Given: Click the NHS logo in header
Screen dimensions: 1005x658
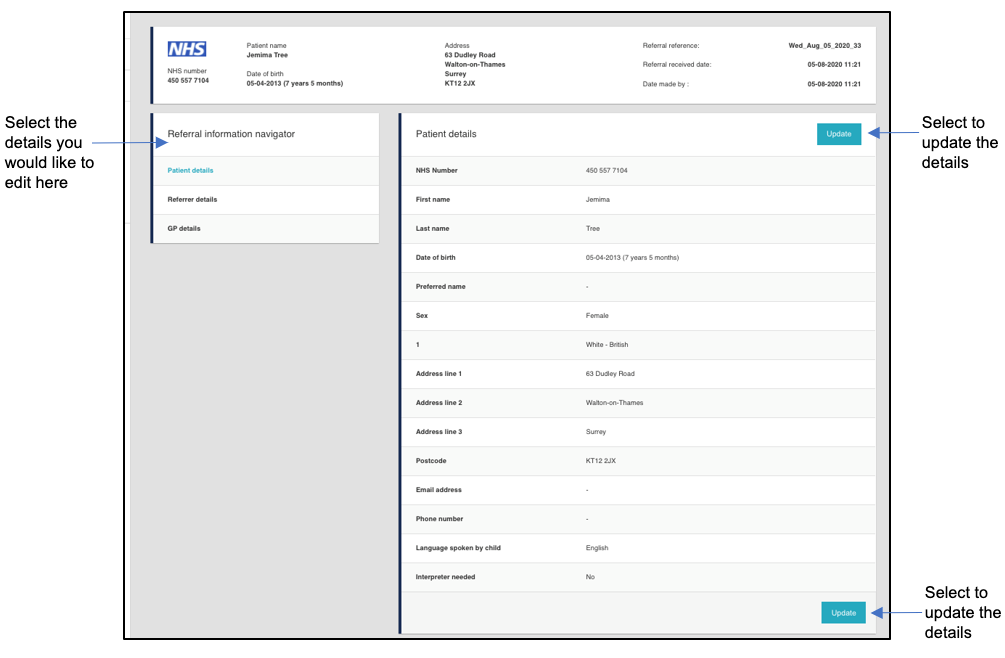Looking at the screenshot, I should (187, 49).
